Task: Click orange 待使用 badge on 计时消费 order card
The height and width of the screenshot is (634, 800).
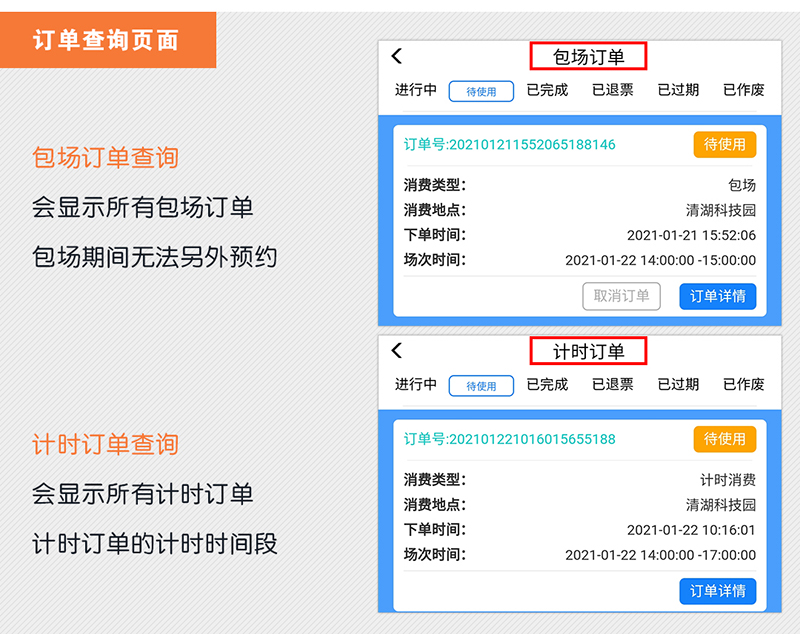Action: pos(725,439)
